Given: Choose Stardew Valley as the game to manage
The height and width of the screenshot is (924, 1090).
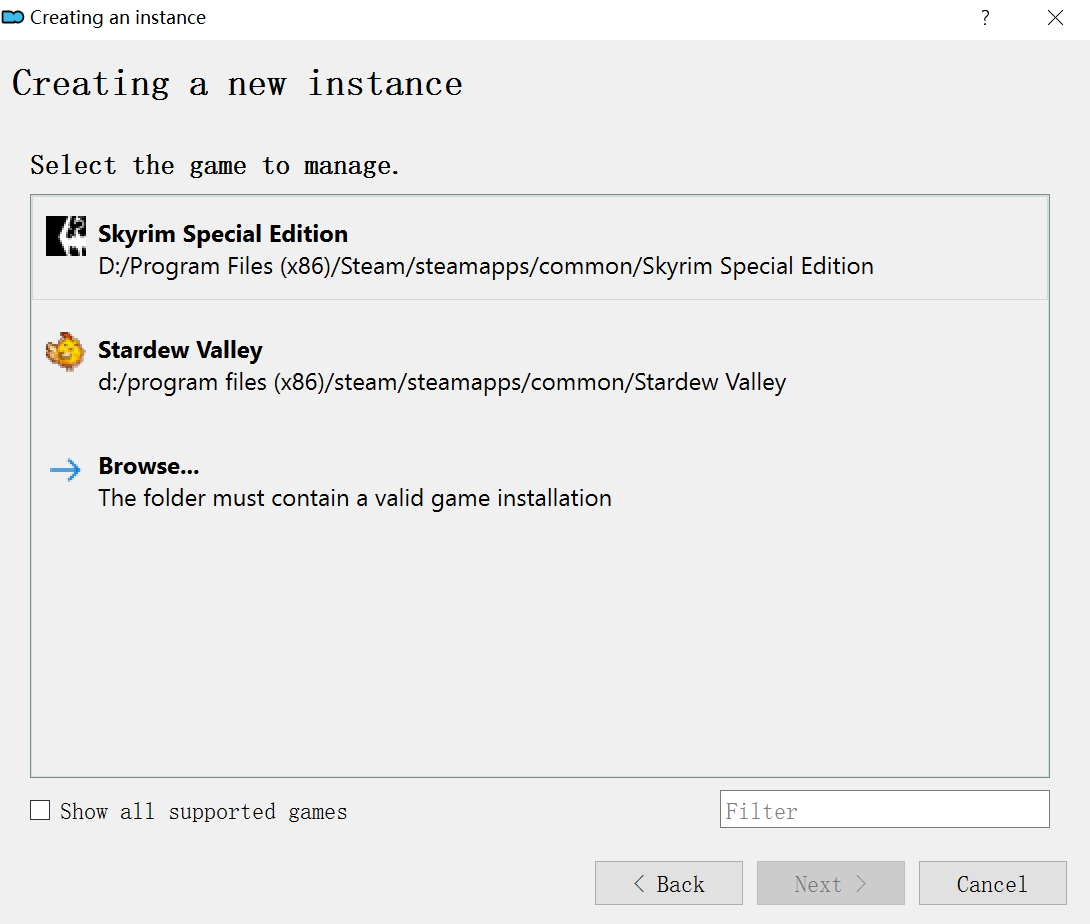Looking at the screenshot, I should tap(180, 351).
